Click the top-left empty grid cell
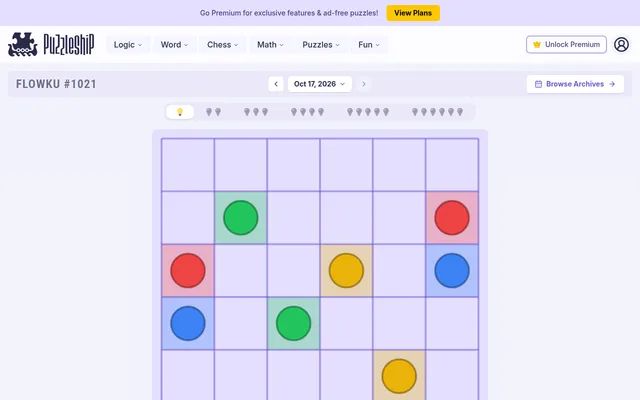This screenshot has height=400, width=640. pyautogui.click(x=188, y=165)
